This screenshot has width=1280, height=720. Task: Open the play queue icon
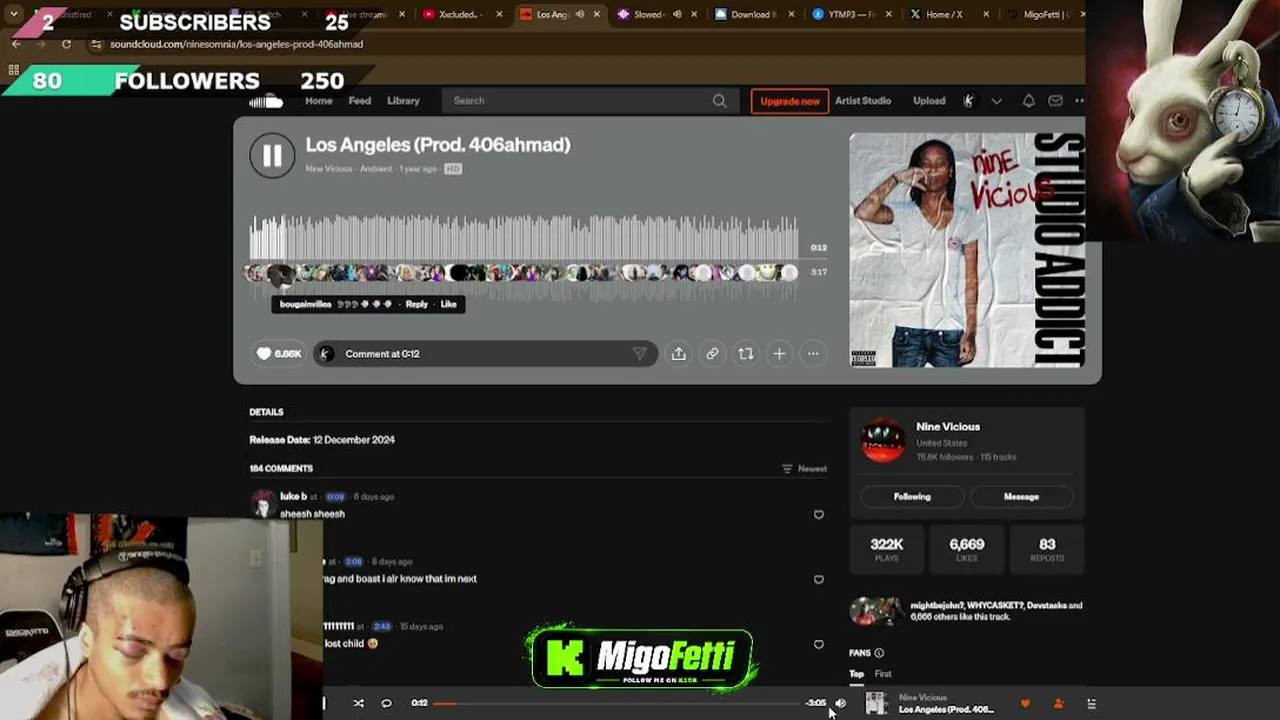pyautogui.click(x=1092, y=704)
